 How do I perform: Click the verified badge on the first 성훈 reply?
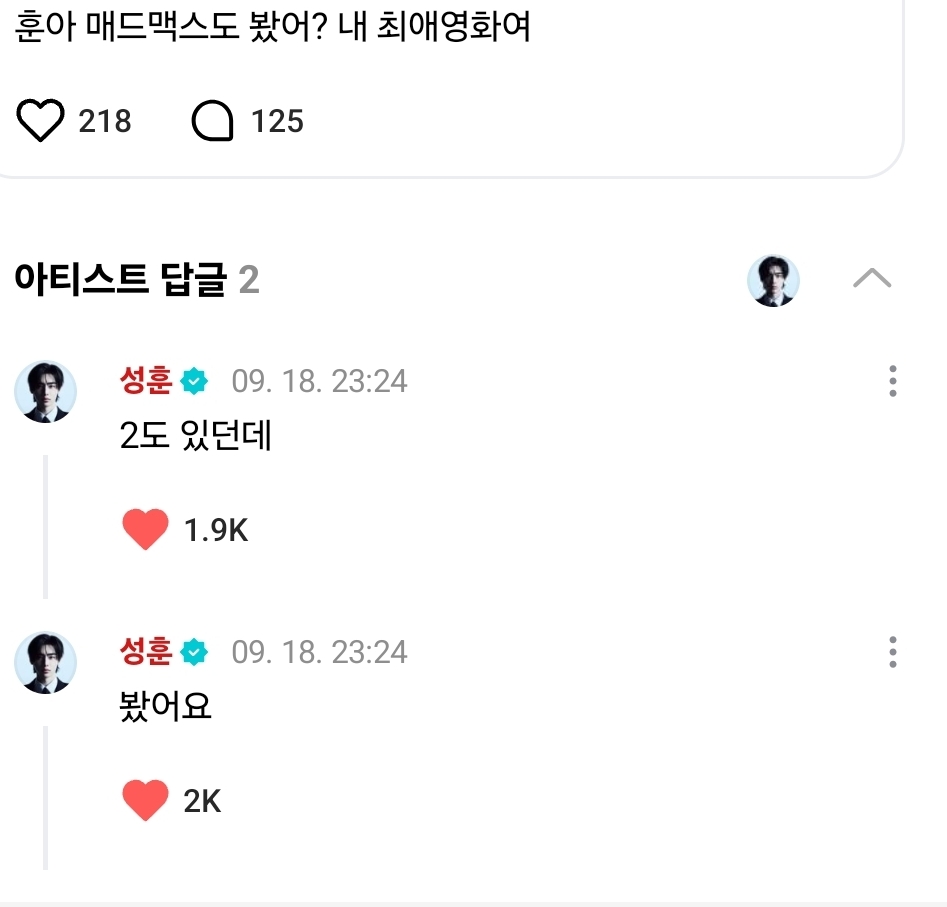pyautogui.click(x=194, y=381)
